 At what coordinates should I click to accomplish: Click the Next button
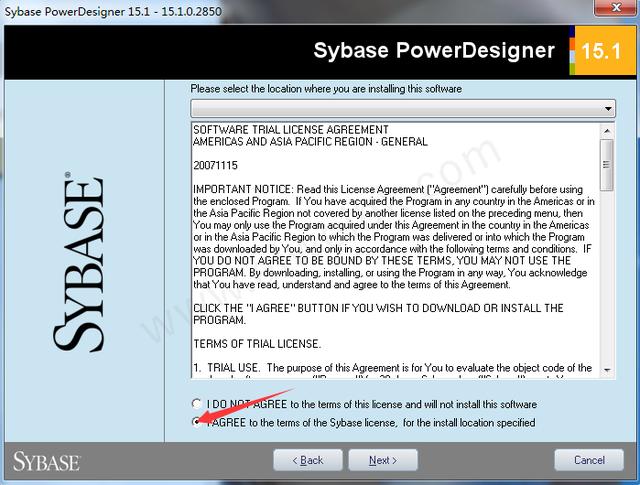pyautogui.click(x=383, y=460)
